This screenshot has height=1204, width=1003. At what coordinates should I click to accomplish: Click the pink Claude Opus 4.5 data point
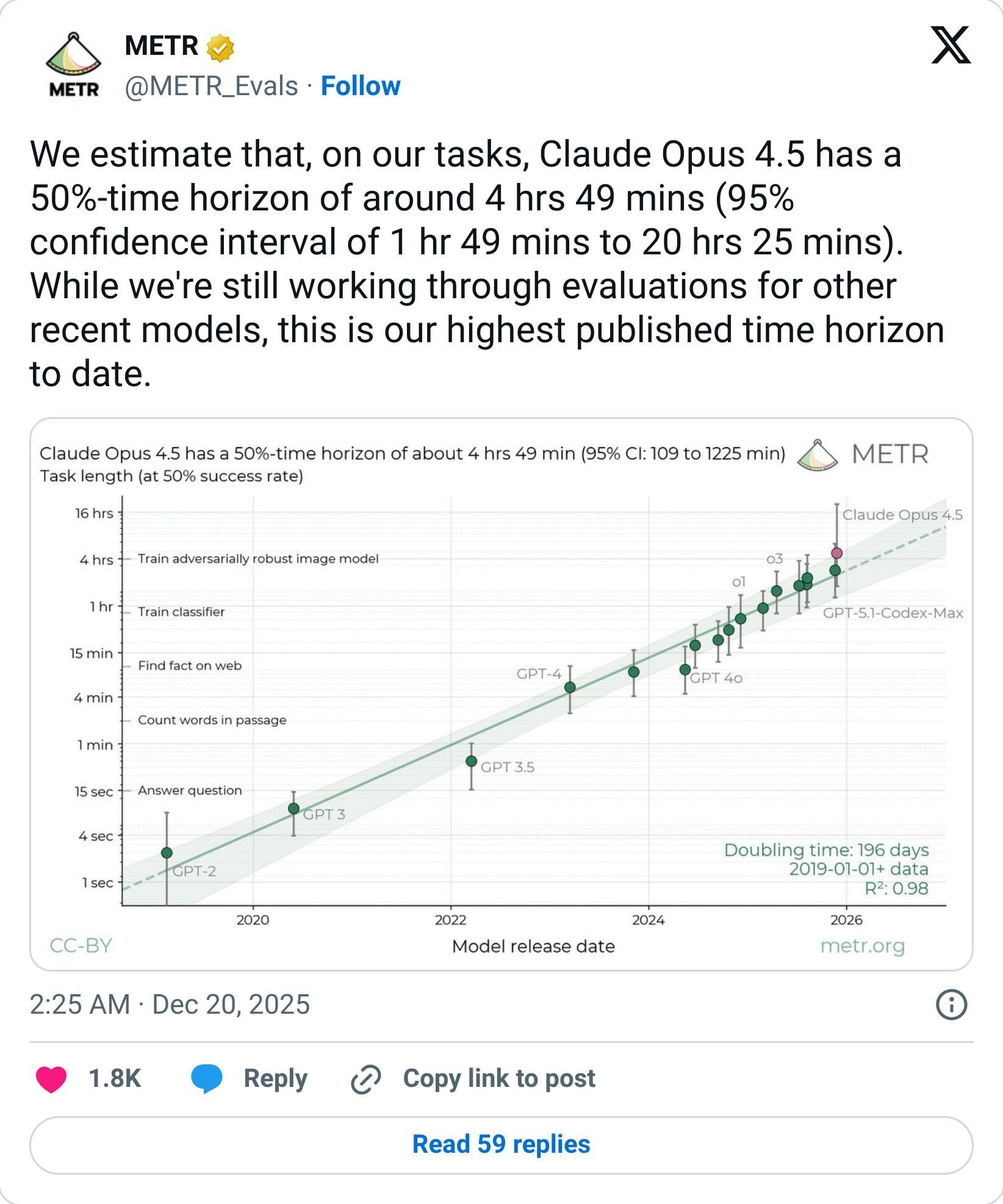[x=836, y=552]
